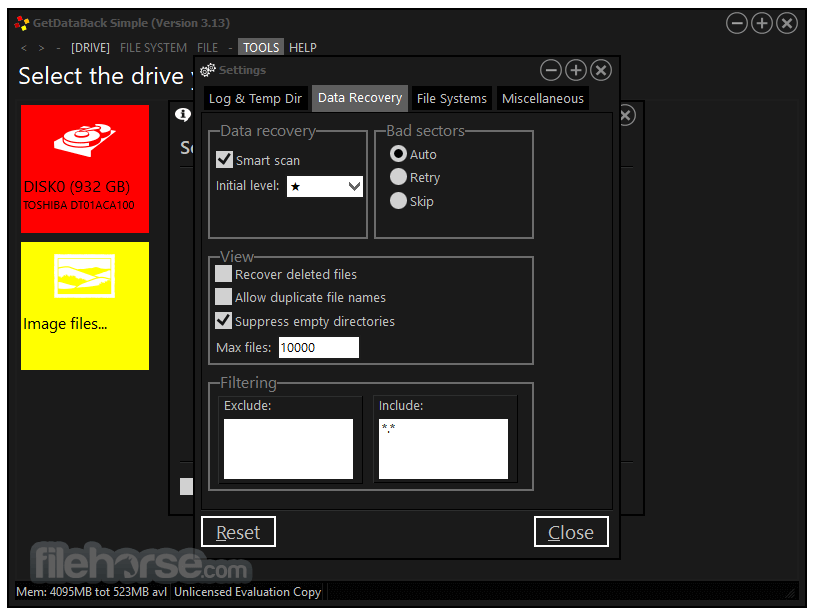Click the Max files input field
Image resolution: width=814 pixels, height=614 pixels.
319,347
